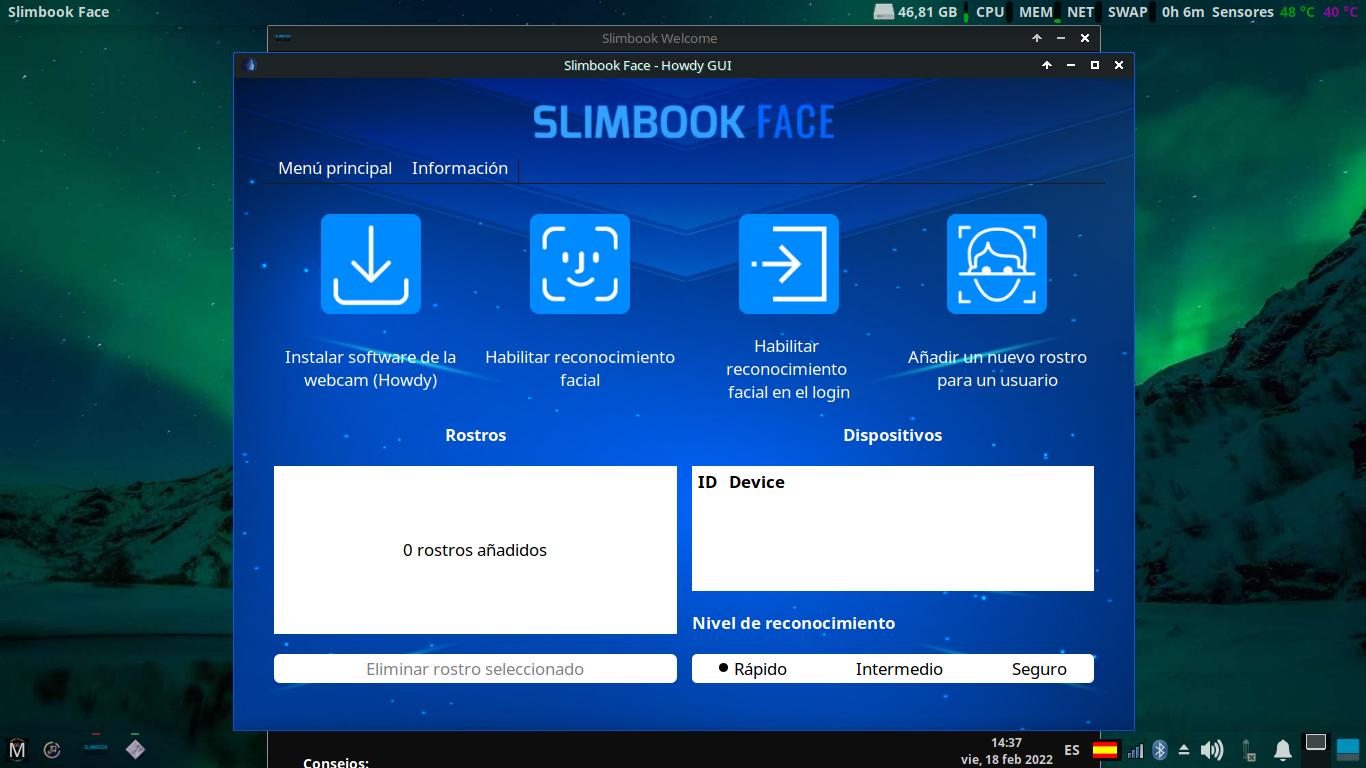The width and height of the screenshot is (1366, 768).
Task: Switch to the Información tab
Action: (459, 168)
